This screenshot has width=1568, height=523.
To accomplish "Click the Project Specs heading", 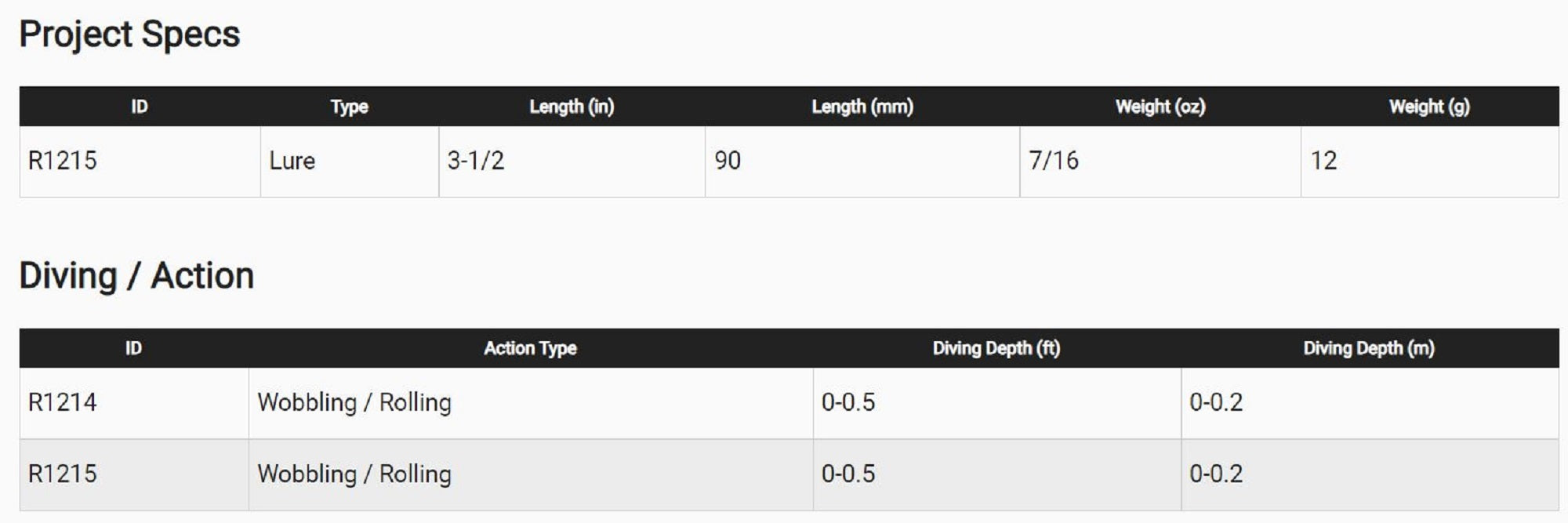I will (129, 35).
